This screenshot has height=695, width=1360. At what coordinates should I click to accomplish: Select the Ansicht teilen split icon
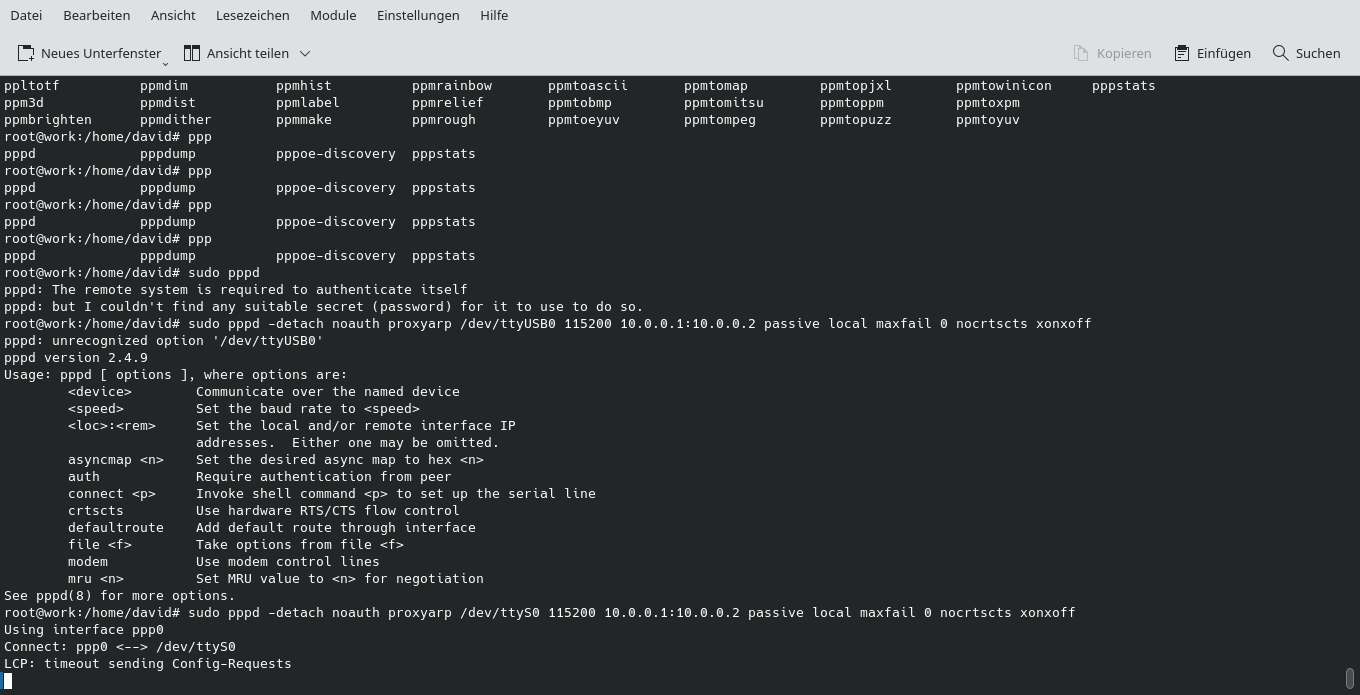point(190,53)
